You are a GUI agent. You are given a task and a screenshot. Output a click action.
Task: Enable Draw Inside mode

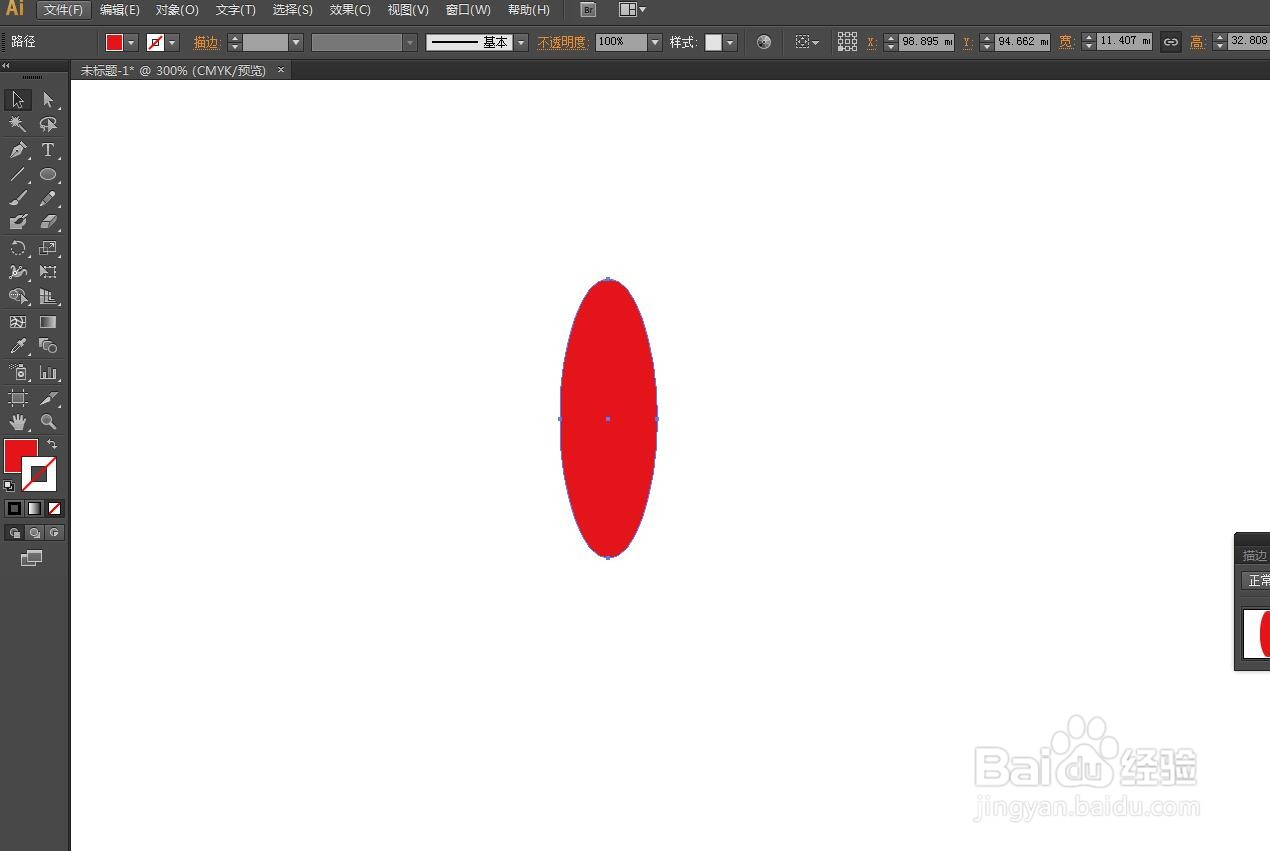click(x=55, y=533)
